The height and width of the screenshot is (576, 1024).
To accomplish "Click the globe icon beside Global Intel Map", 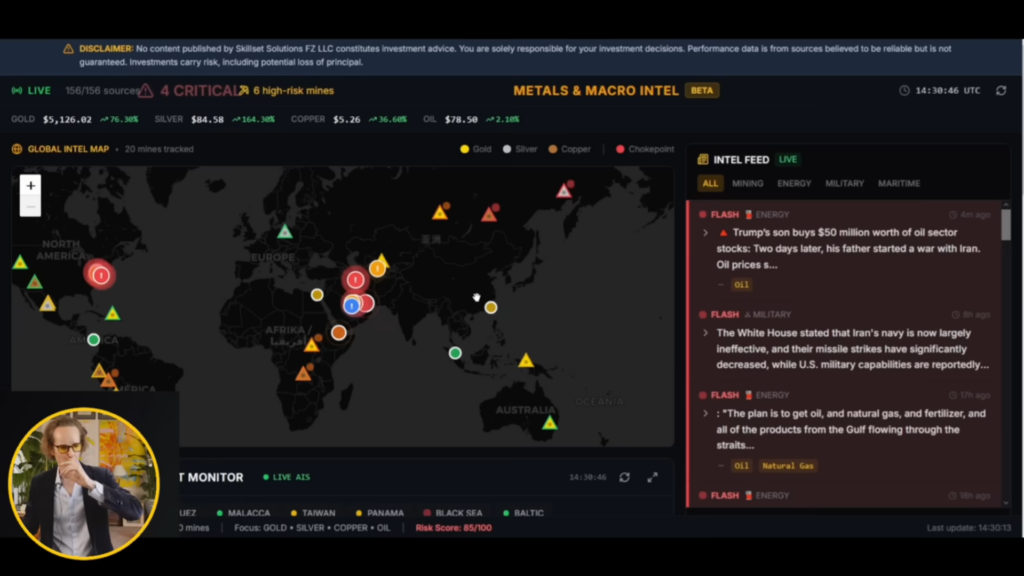I will (17, 149).
